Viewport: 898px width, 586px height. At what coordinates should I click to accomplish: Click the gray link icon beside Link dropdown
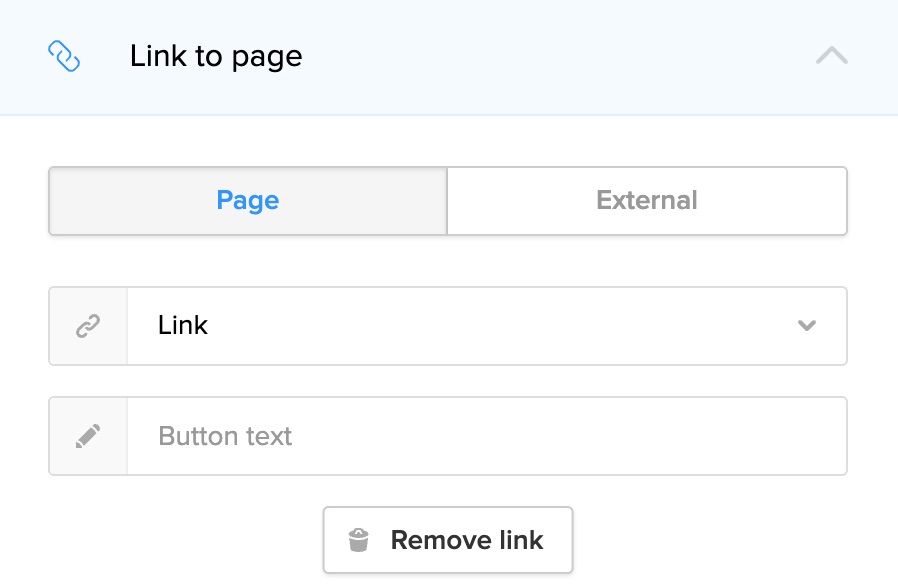click(x=88, y=326)
